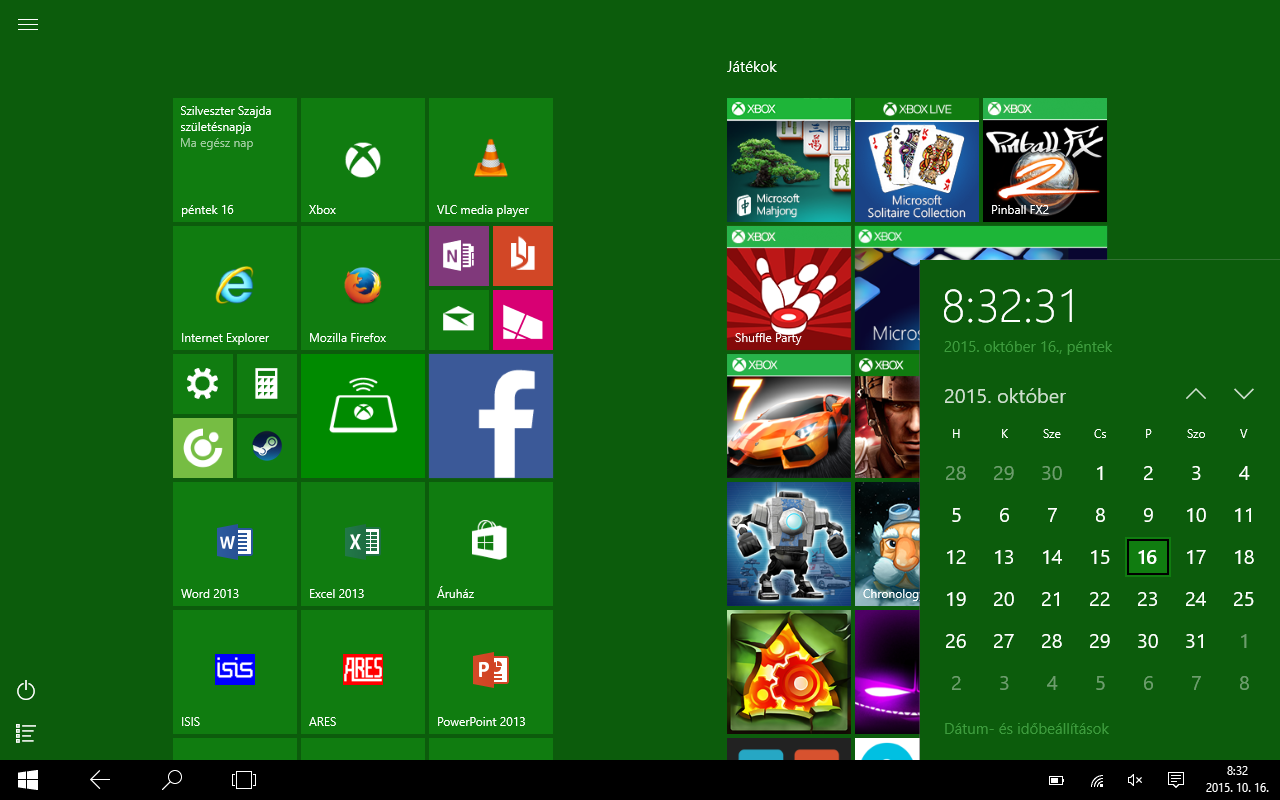Open Microsoft Solitaire Collection tile
This screenshot has height=800, width=1280.
click(917, 160)
